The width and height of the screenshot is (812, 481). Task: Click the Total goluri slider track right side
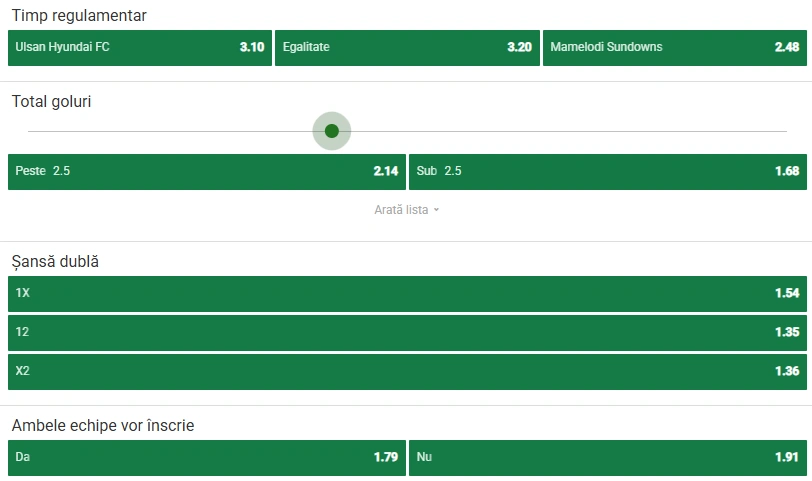pos(570,131)
